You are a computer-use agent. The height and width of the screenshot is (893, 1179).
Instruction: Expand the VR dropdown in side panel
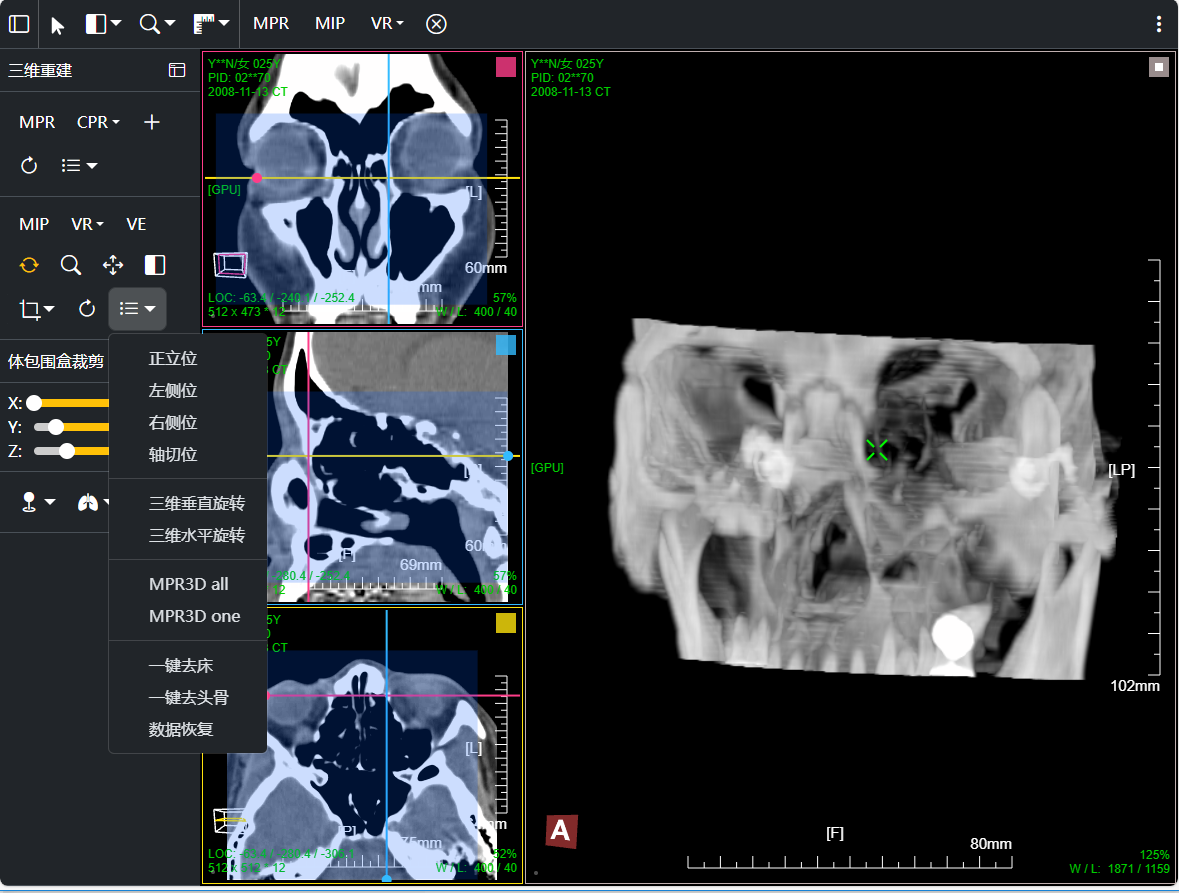[x=86, y=224]
